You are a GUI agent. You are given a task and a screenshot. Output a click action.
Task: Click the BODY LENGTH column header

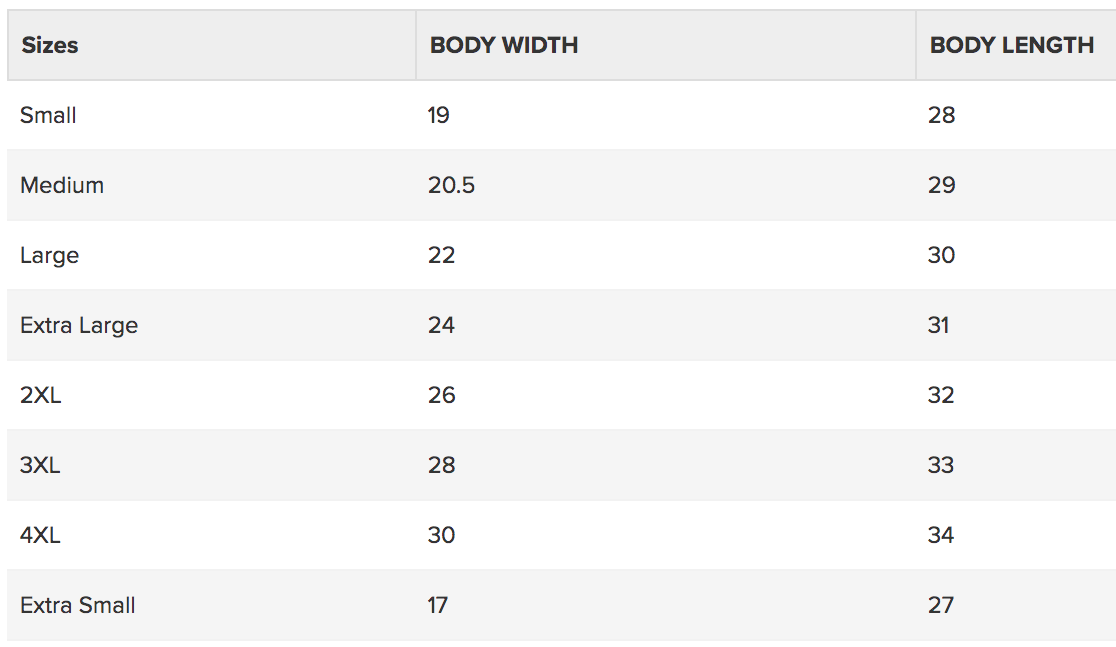tap(1011, 45)
